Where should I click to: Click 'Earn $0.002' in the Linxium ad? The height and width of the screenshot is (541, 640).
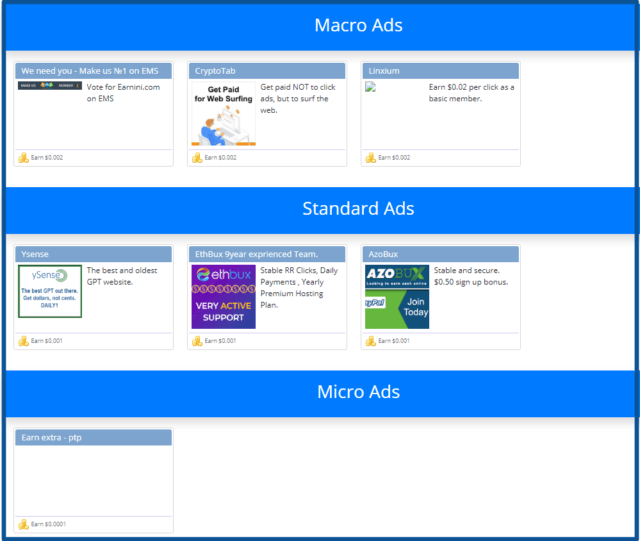(x=394, y=158)
